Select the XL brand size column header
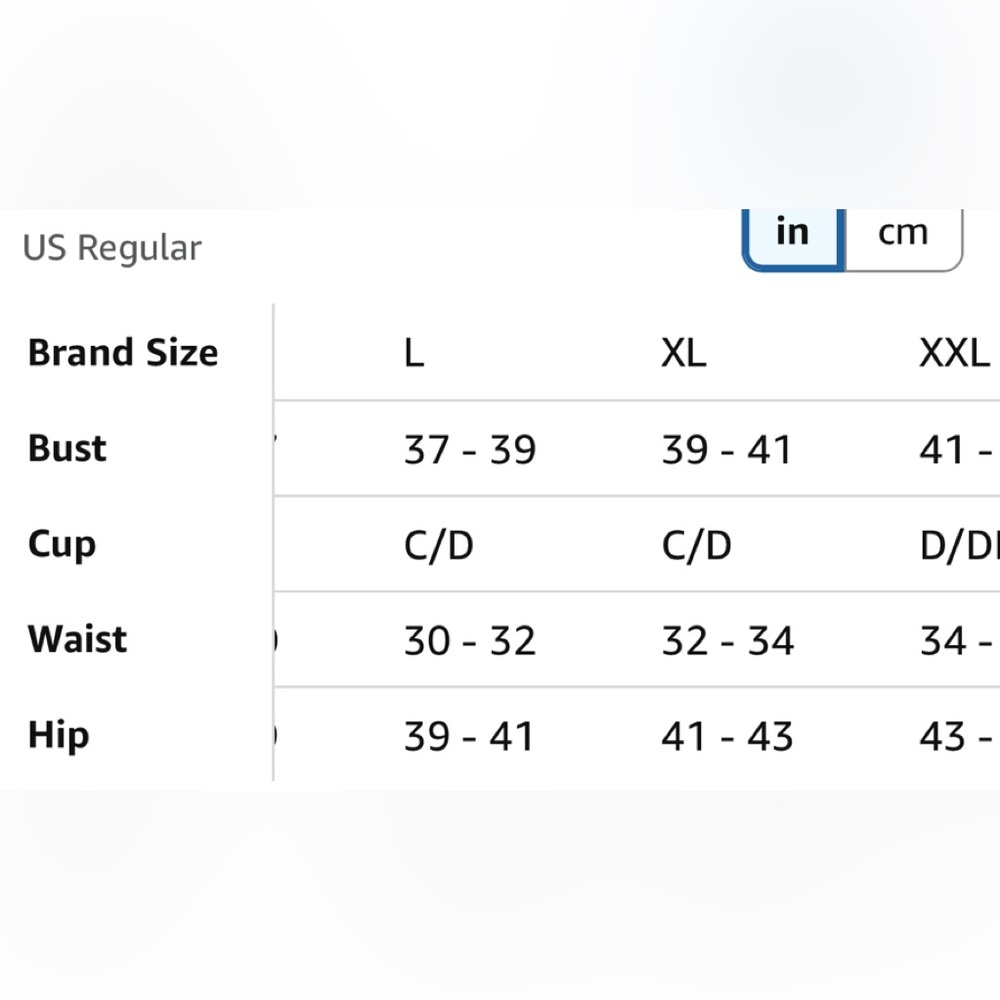 pyautogui.click(x=684, y=353)
